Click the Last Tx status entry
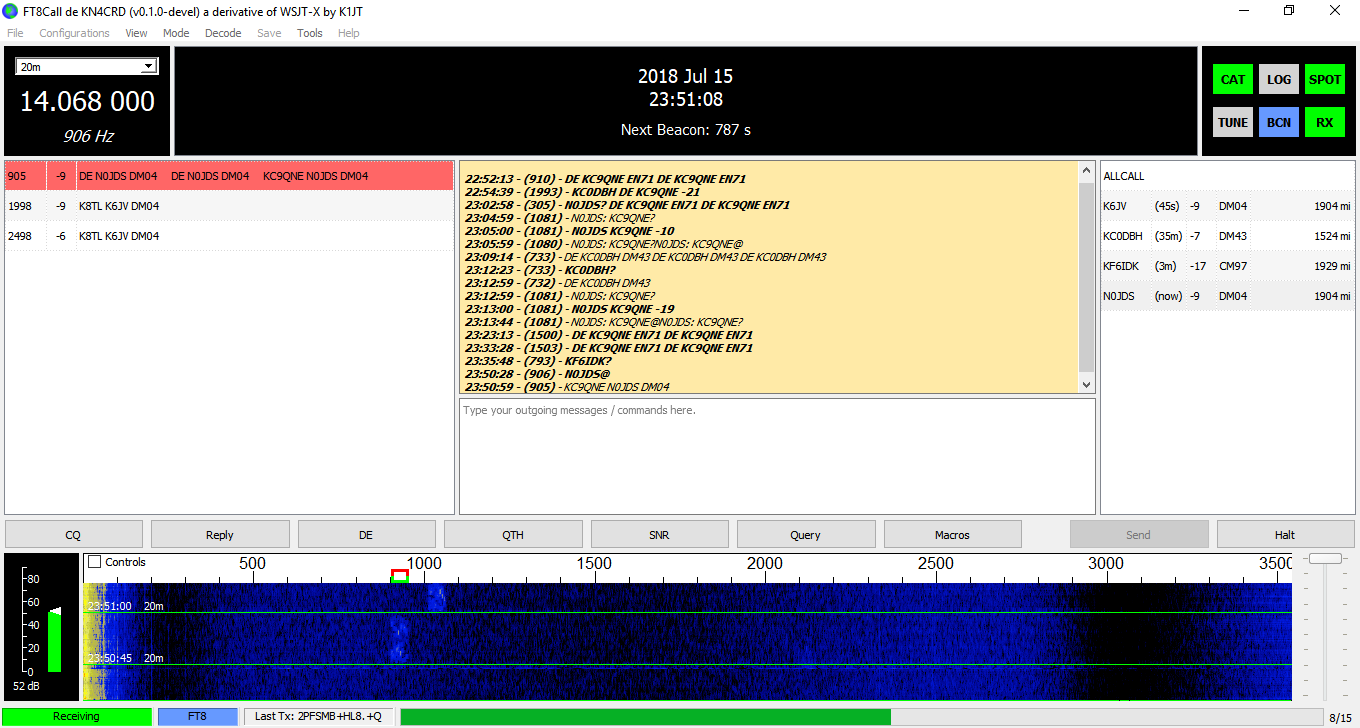1360x728 pixels. (x=319, y=716)
